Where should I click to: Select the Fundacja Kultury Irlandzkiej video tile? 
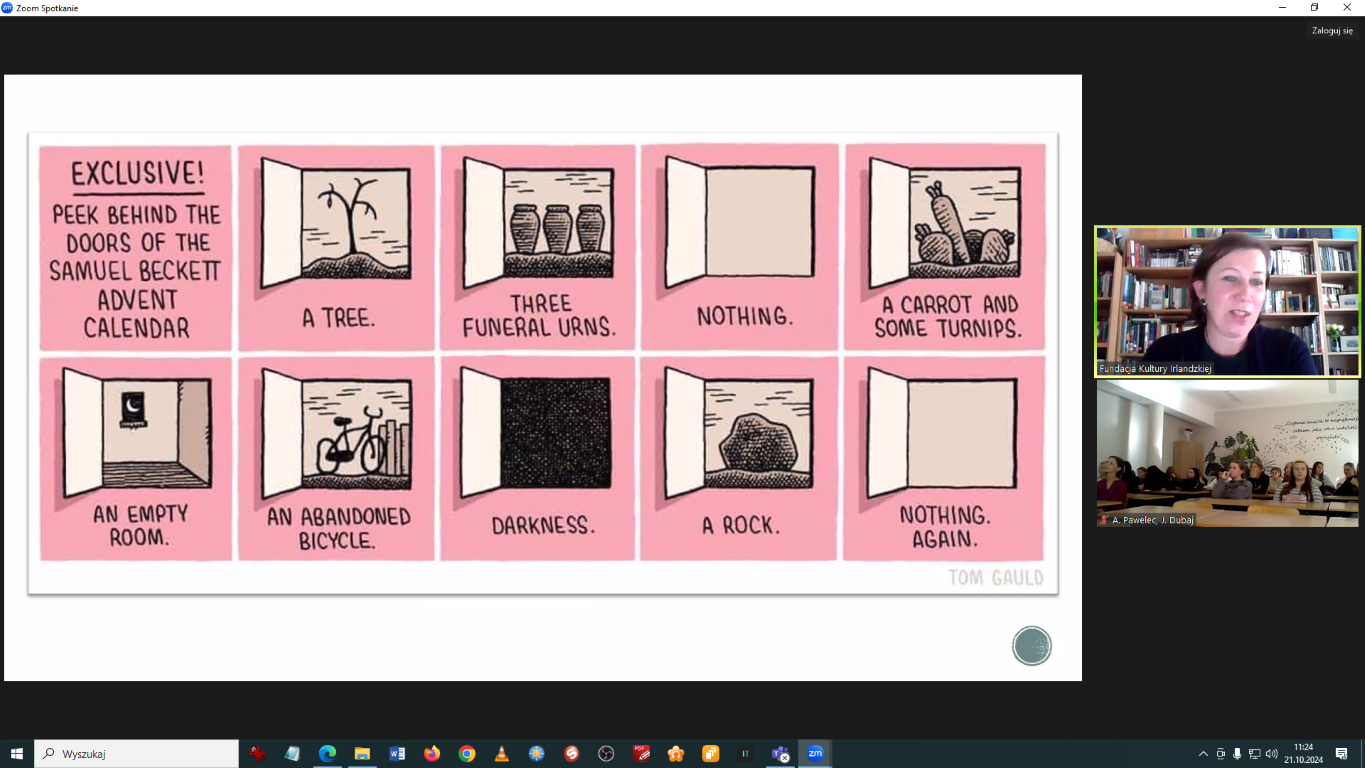pyautogui.click(x=1227, y=301)
